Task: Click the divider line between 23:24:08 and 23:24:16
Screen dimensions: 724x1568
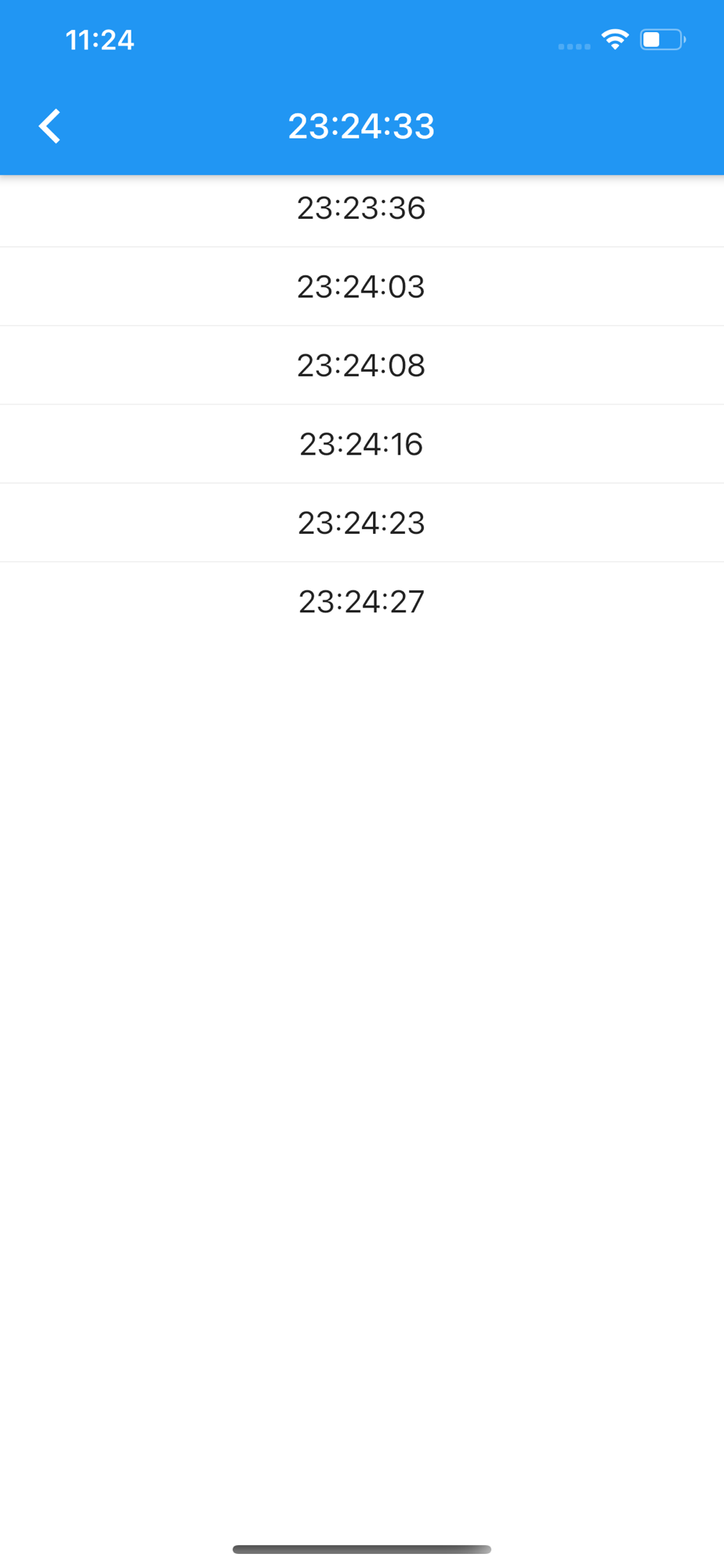Action: tap(362, 405)
